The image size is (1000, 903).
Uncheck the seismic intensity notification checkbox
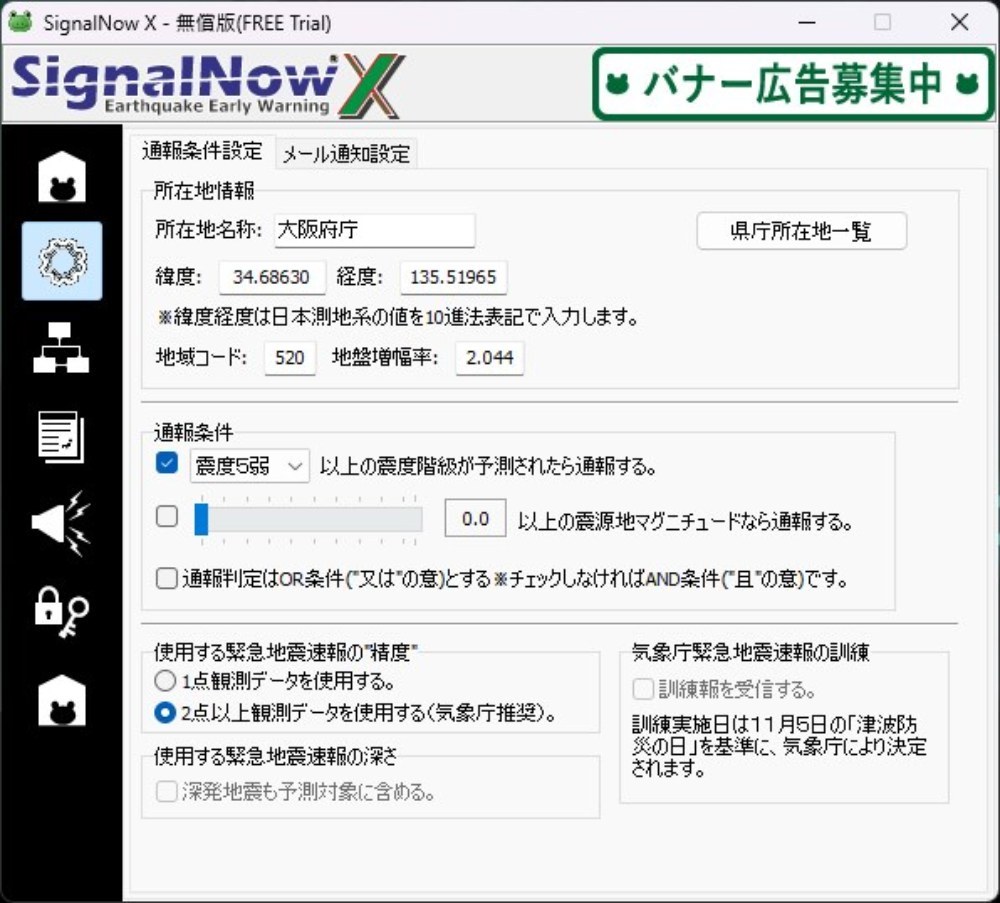point(167,464)
